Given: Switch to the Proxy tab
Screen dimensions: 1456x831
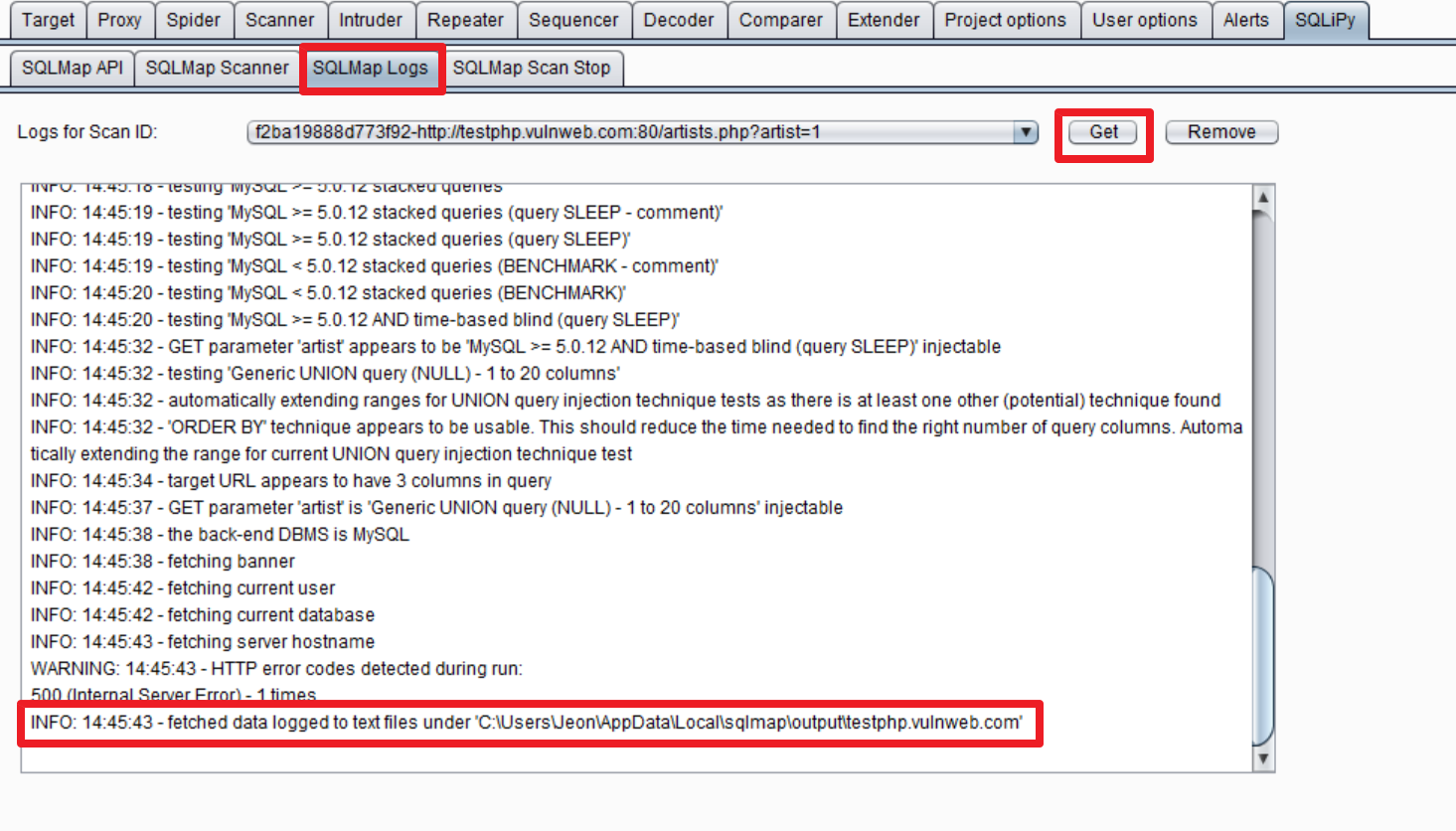Looking at the screenshot, I should pos(119,20).
